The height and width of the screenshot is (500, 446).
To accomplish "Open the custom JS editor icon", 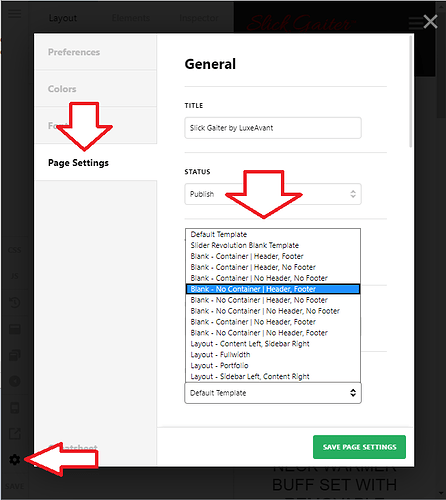I will tap(15, 276).
